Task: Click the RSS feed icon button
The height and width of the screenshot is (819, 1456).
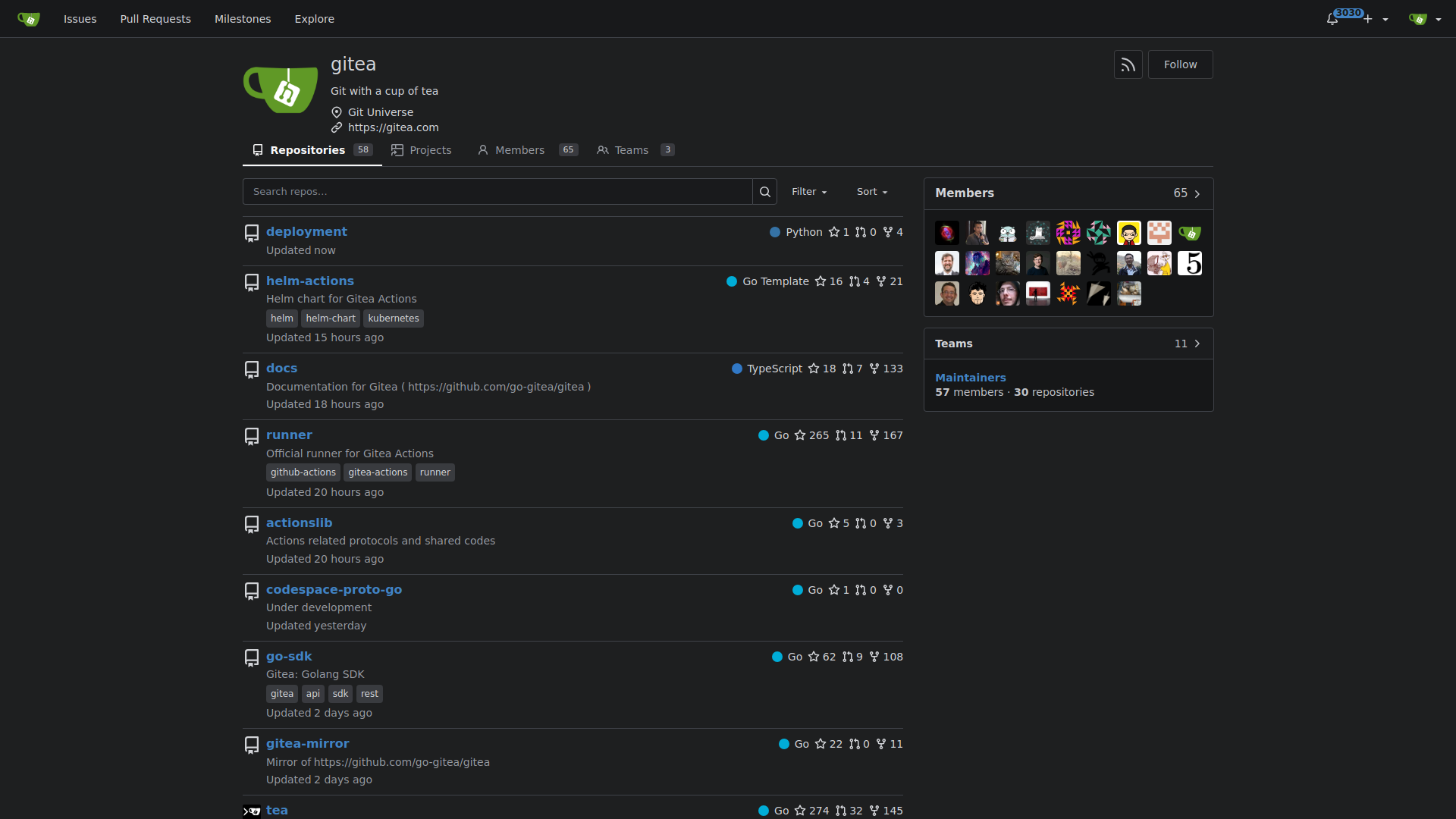Action: (1128, 65)
